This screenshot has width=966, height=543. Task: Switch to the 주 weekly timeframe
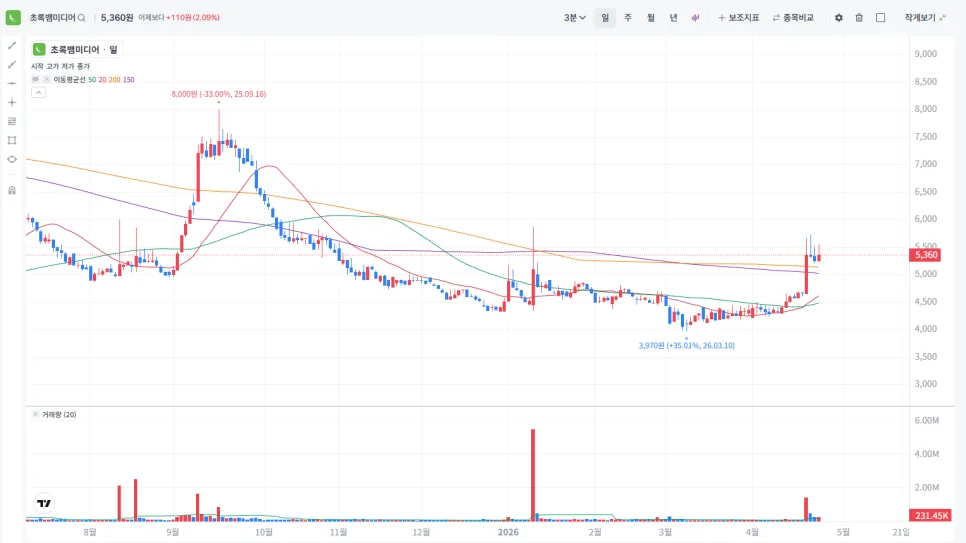(x=628, y=18)
